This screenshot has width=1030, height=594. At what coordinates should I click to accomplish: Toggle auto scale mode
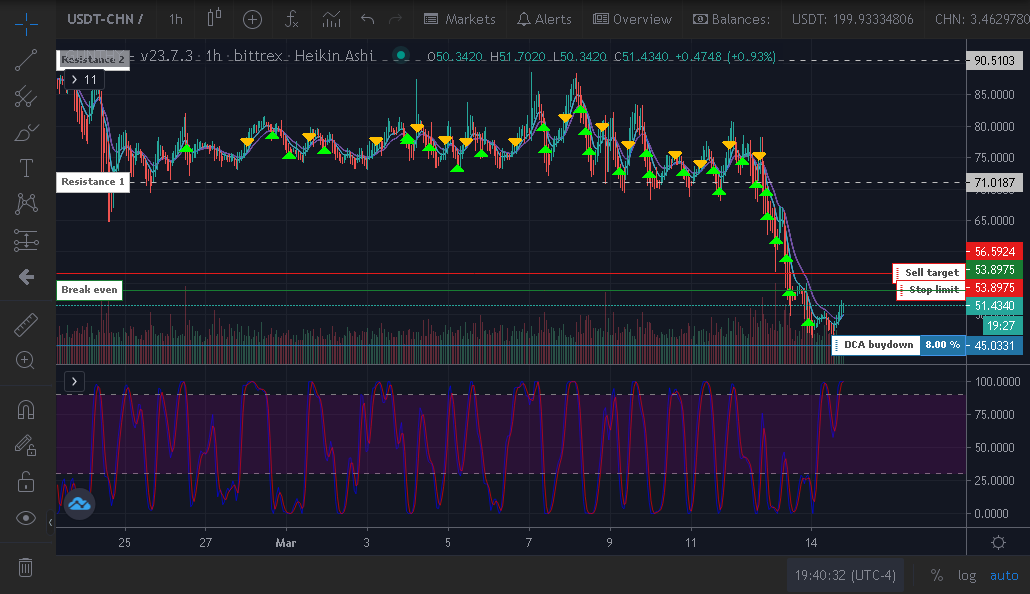1004,576
